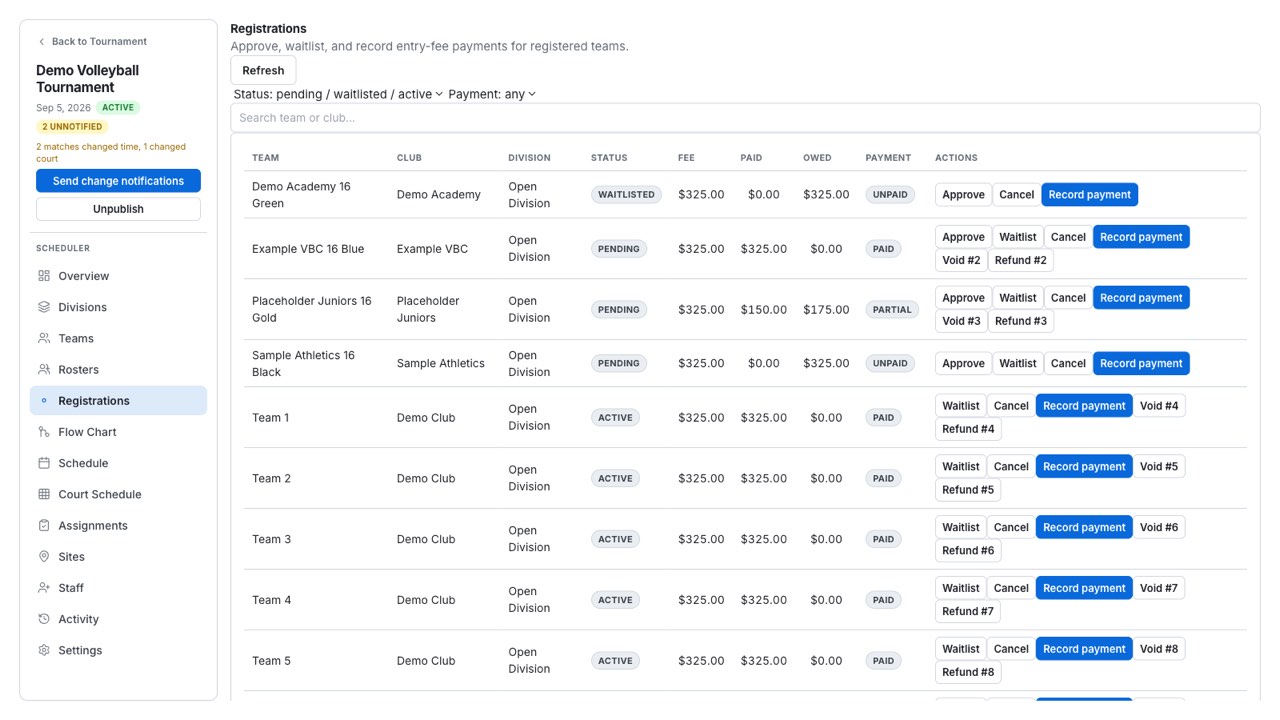Record payment for Team 1
Viewport: 1280px width, 720px height.
[1084, 406]
